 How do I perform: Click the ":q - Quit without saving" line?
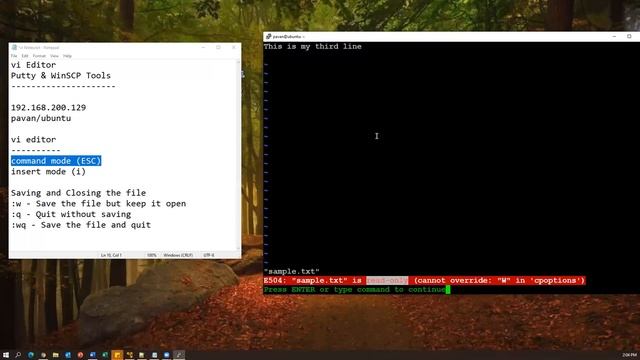tap(71, 214)
